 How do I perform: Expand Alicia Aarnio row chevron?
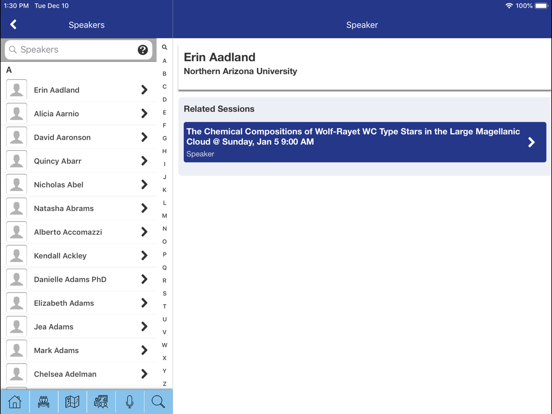pyautogui.click(x=144, y=113)
